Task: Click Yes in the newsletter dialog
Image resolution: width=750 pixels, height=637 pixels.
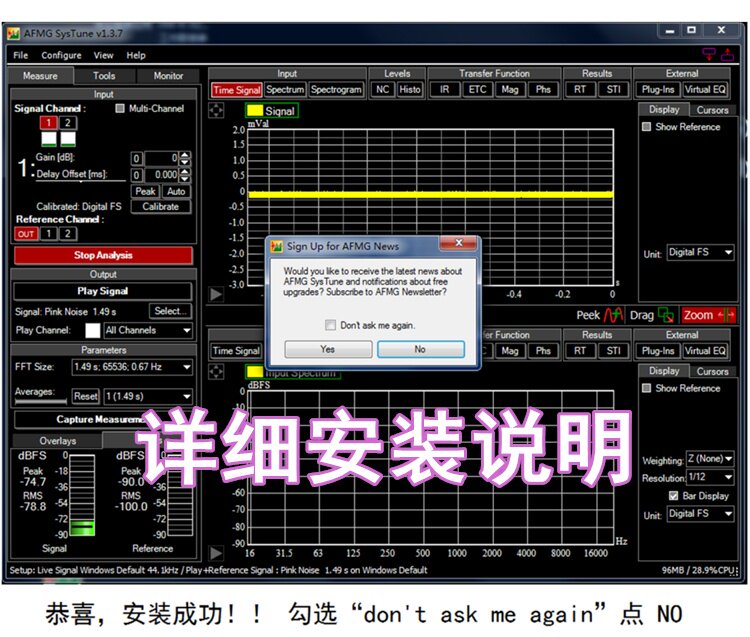Action: 328,349
